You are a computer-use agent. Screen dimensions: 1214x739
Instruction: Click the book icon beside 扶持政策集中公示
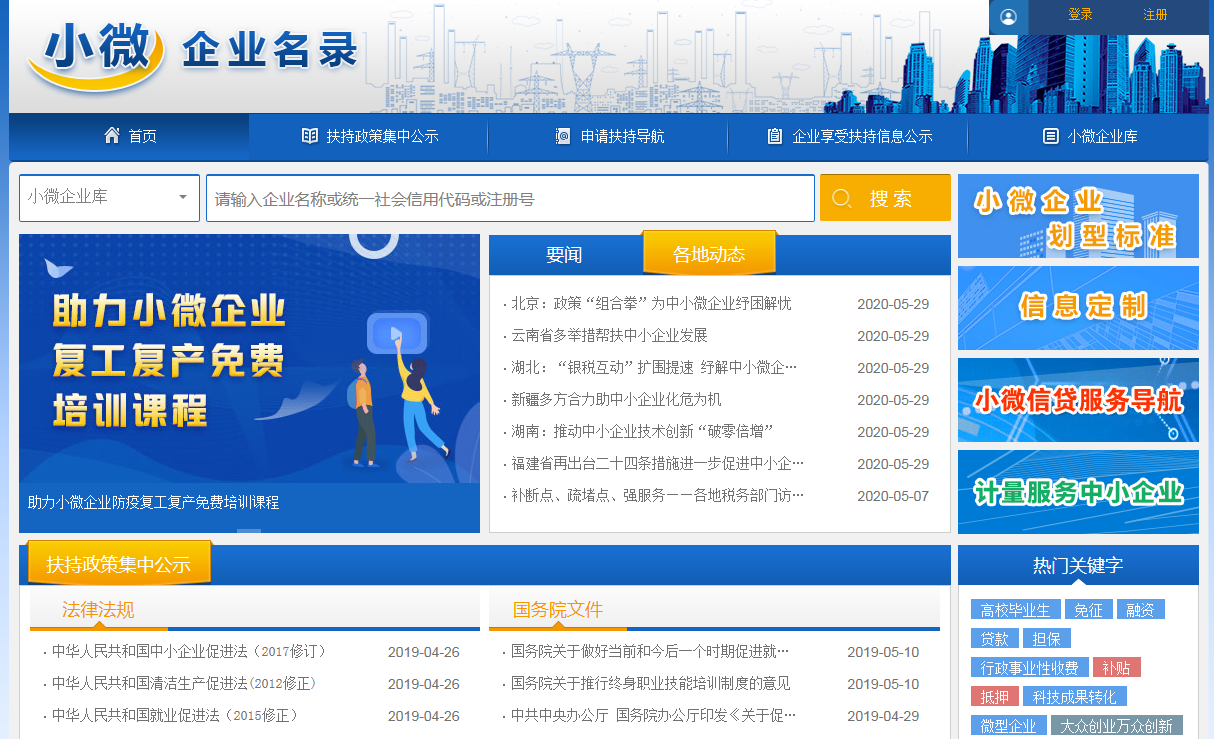pos(310,136)
